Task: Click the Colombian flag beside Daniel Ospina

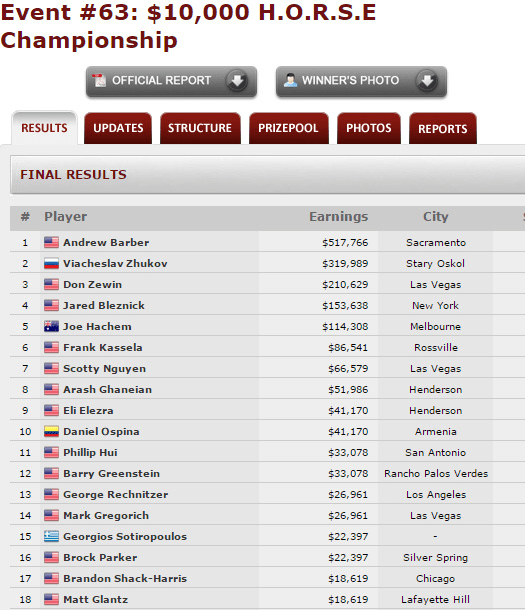Action: tap(51, 432)
